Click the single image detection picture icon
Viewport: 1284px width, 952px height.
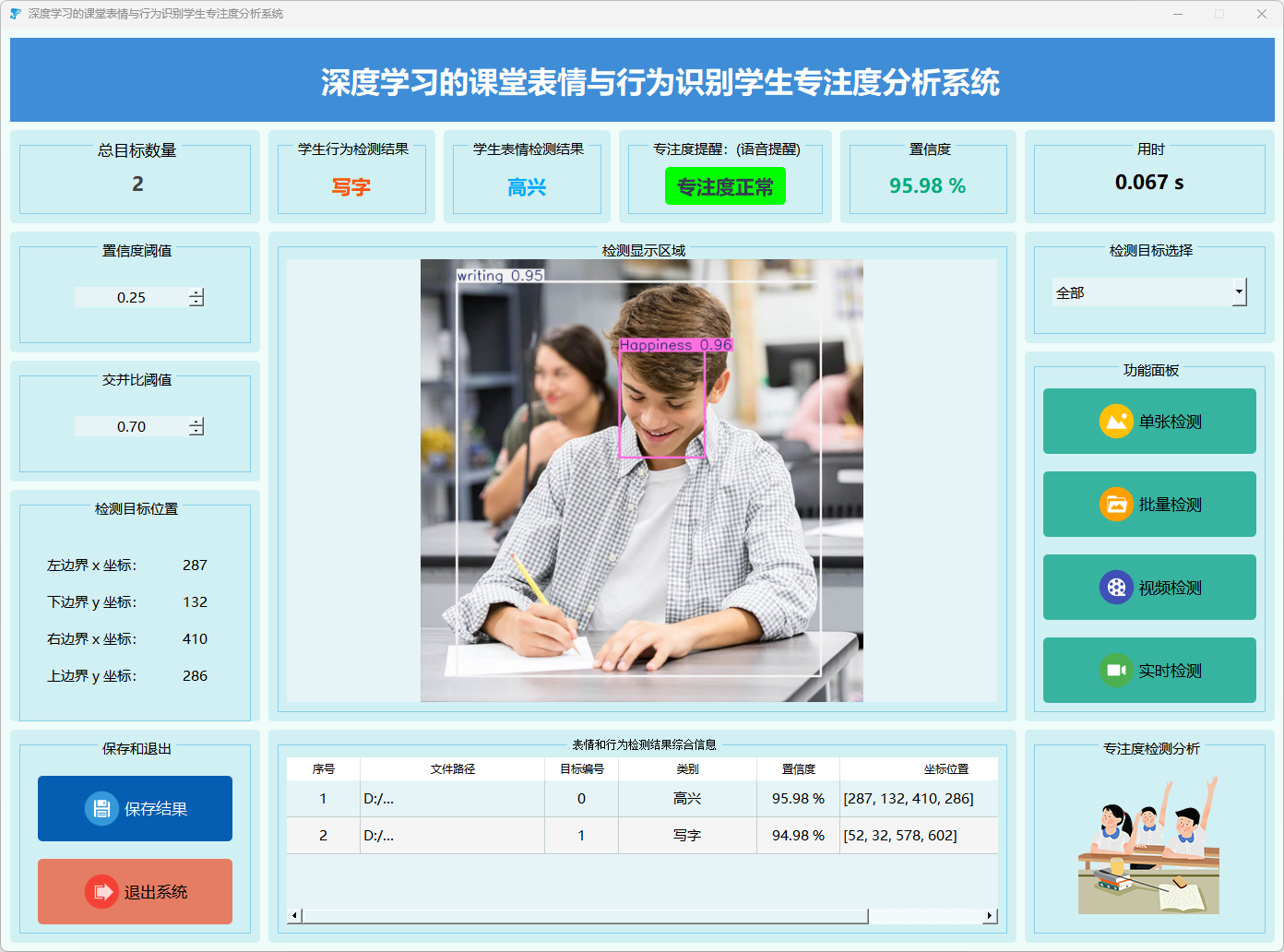click(x=1116, y=422)
